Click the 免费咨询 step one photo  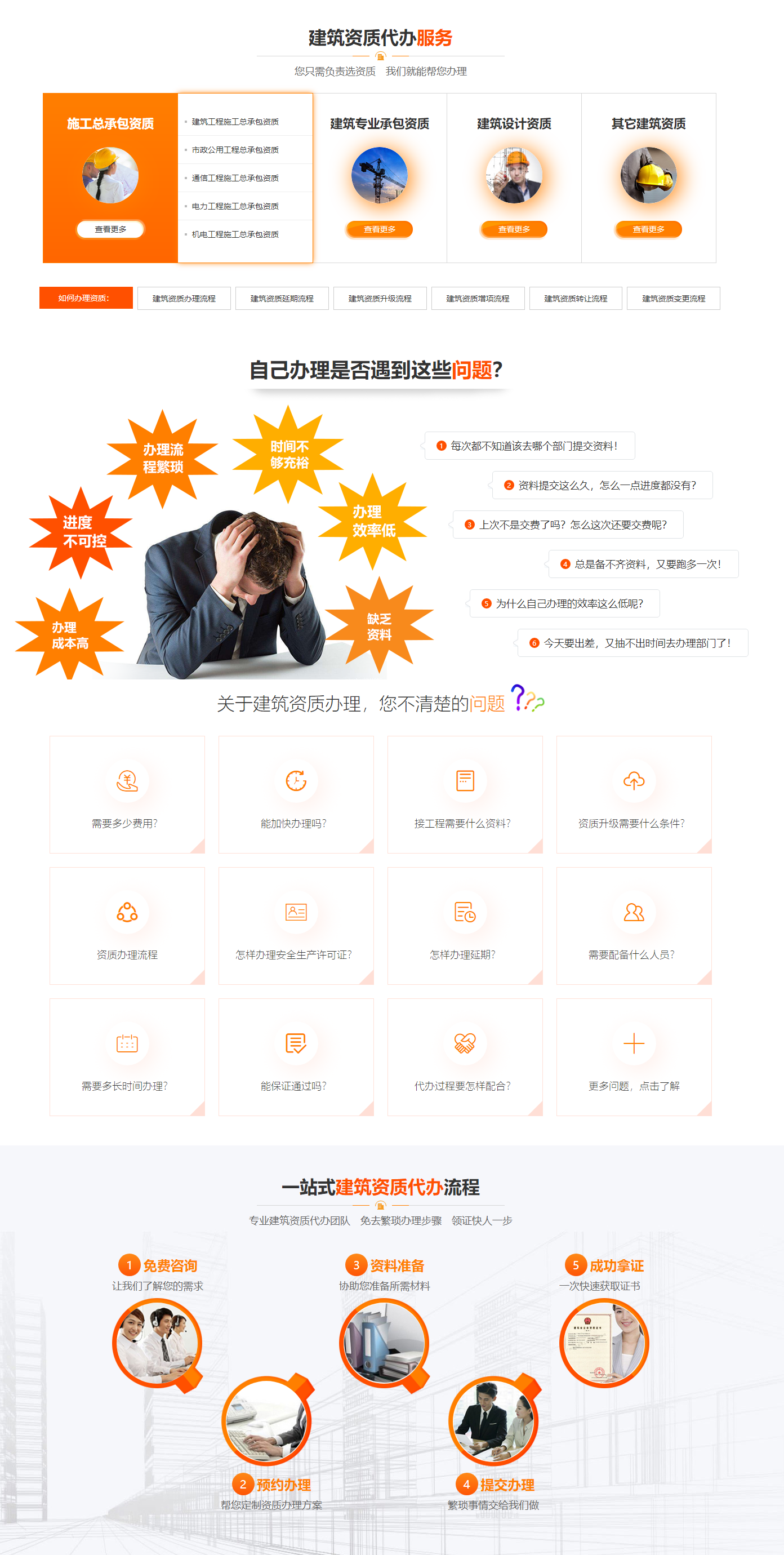(x=157, y=1343)
